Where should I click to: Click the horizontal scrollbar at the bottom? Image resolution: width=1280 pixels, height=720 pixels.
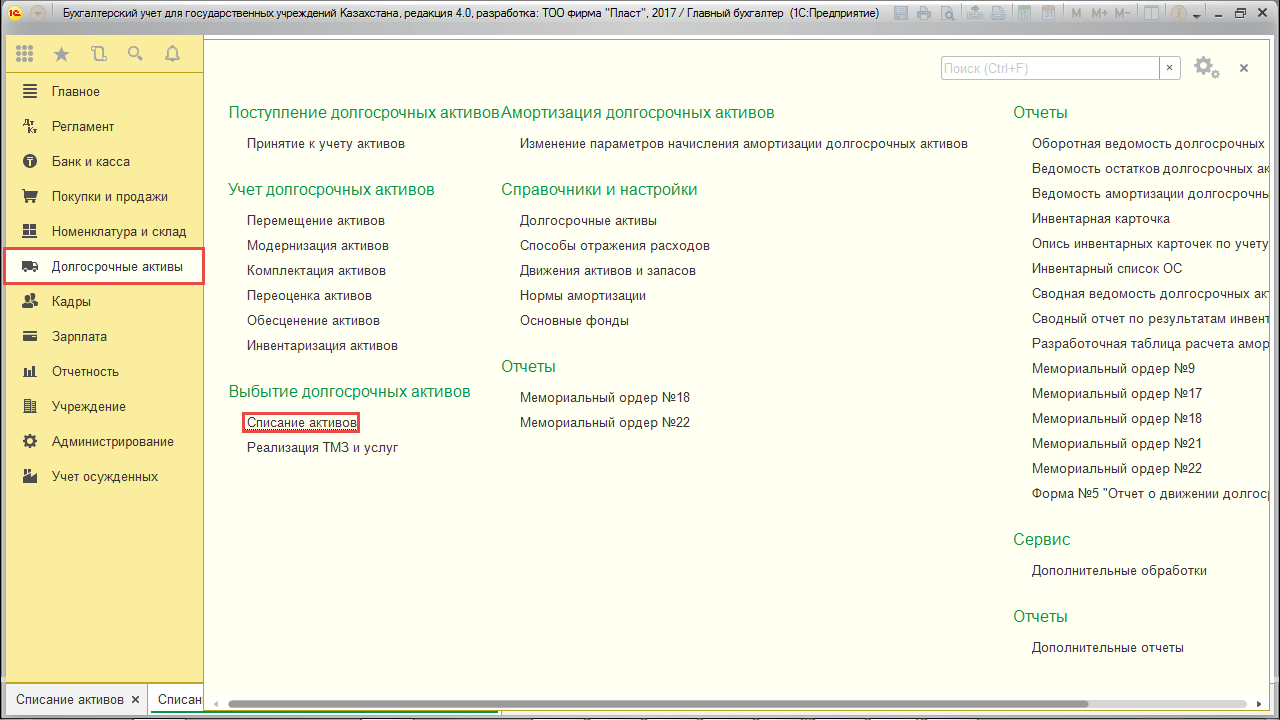click(x=650, y=704)
